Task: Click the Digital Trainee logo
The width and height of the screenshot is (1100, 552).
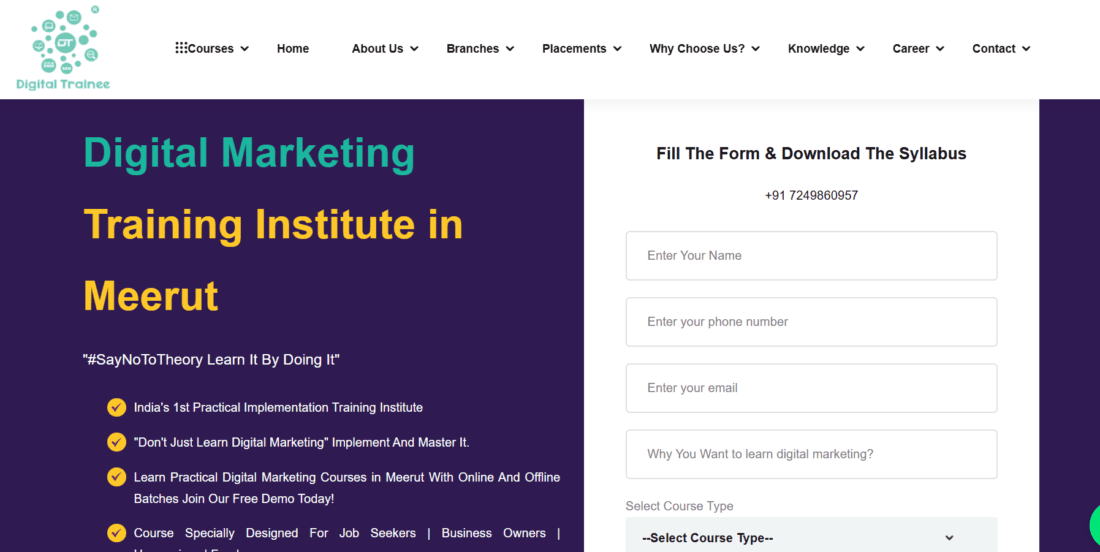Action: [63, 48]
